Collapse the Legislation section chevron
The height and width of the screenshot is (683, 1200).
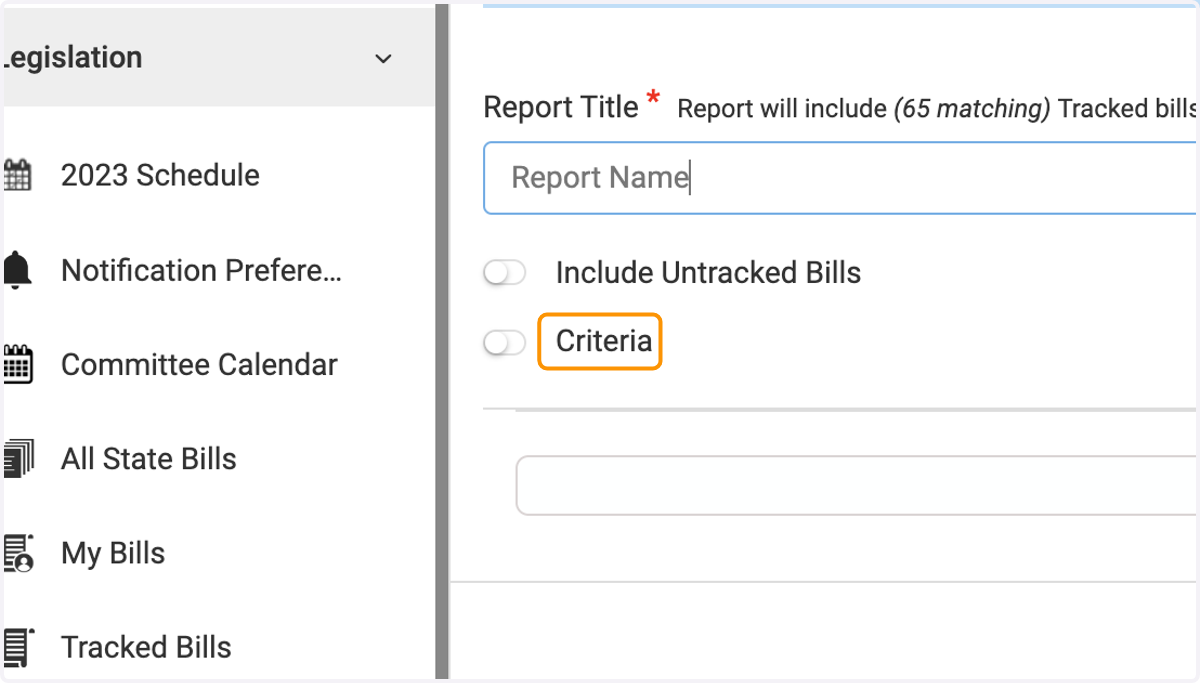(x=382, y=59)
